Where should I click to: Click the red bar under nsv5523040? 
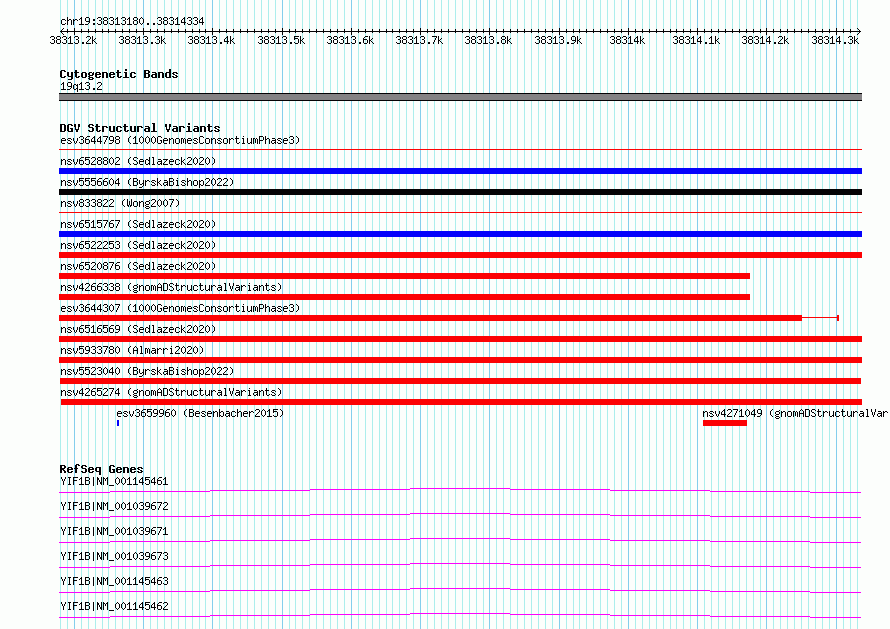click(460, 381)
